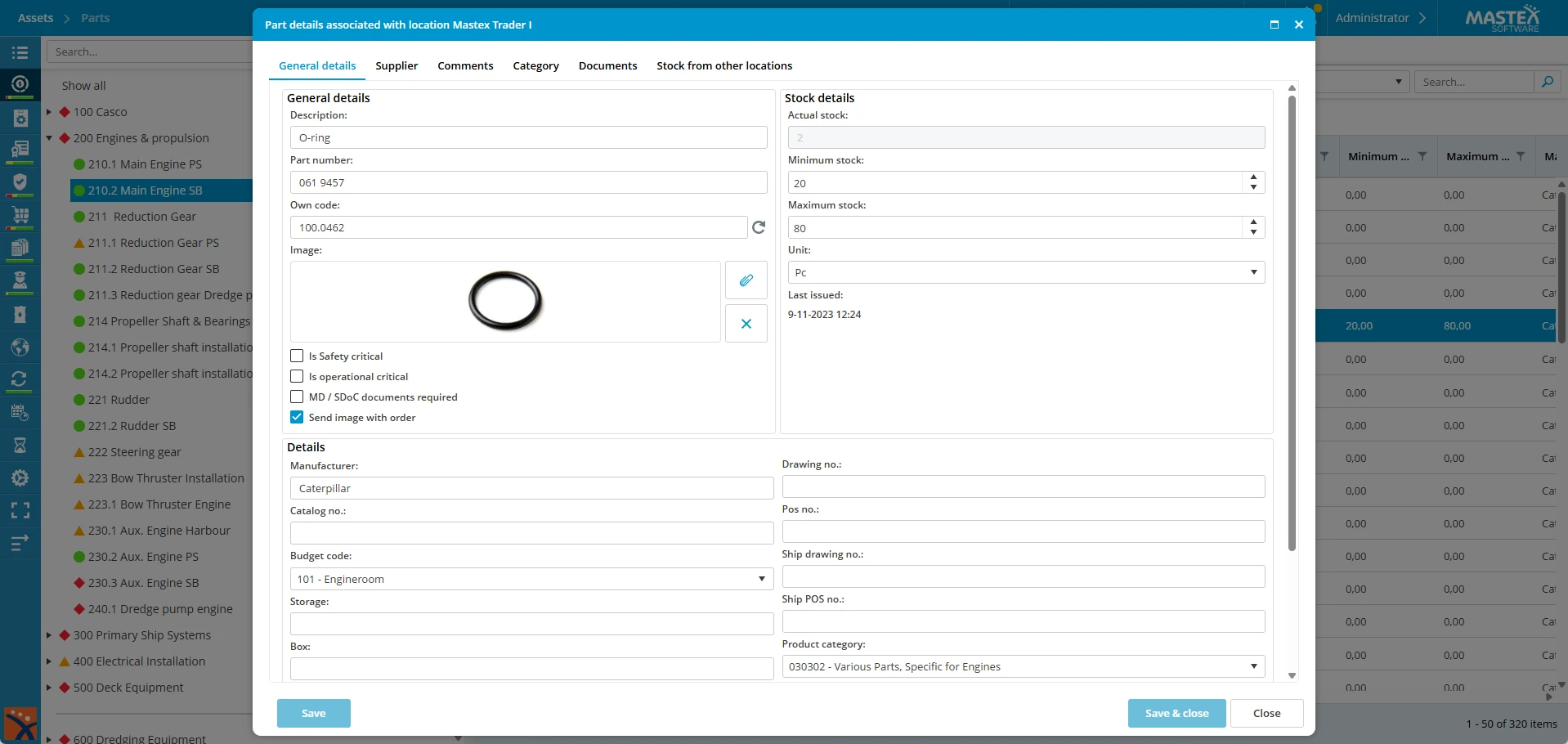The image size is (1568, 744).
Task: Click the shield checkmark sidebar icon
Action: tap(20, 182)
